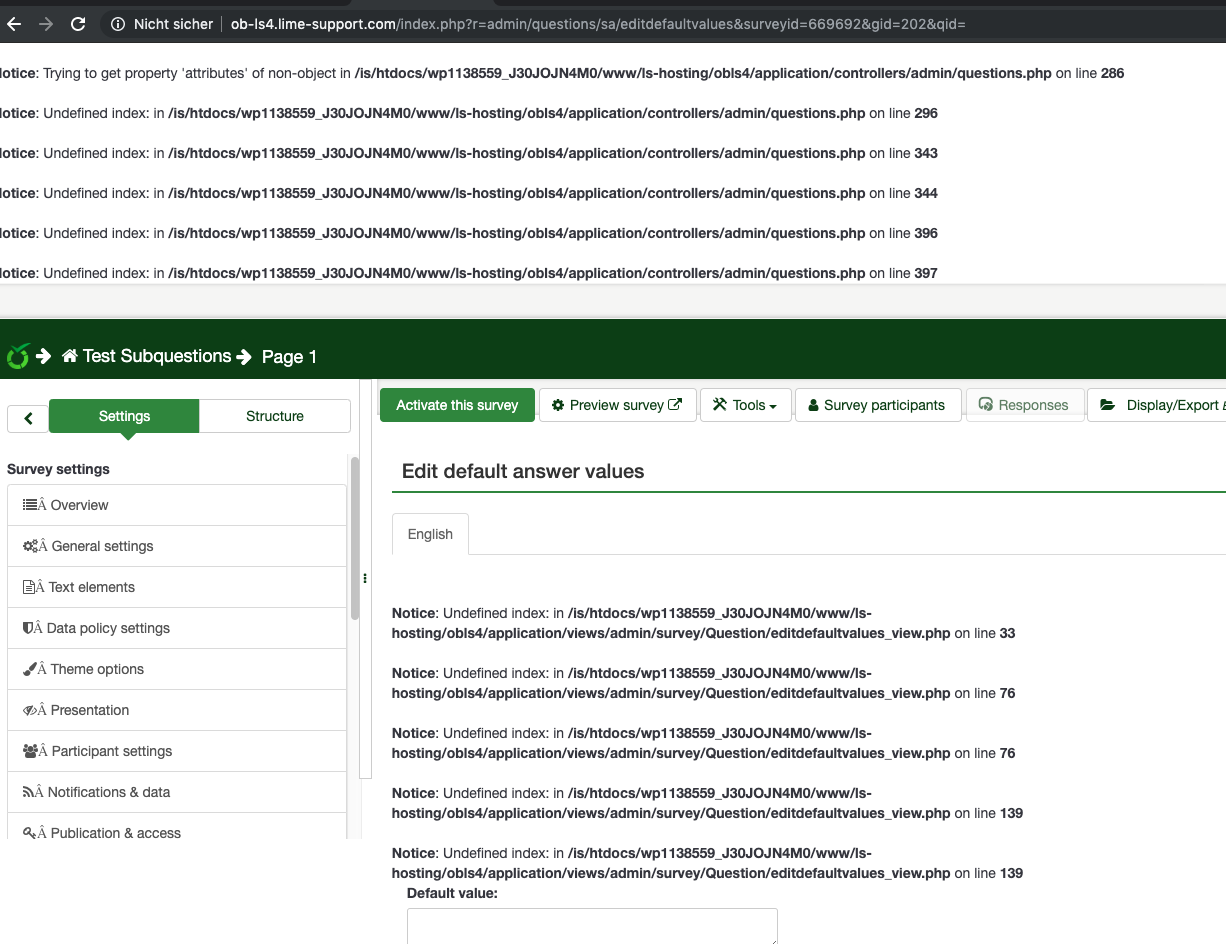Switch to the Structure tab
The height and width of the screenshot is (944, 1226).
point(274,416)
